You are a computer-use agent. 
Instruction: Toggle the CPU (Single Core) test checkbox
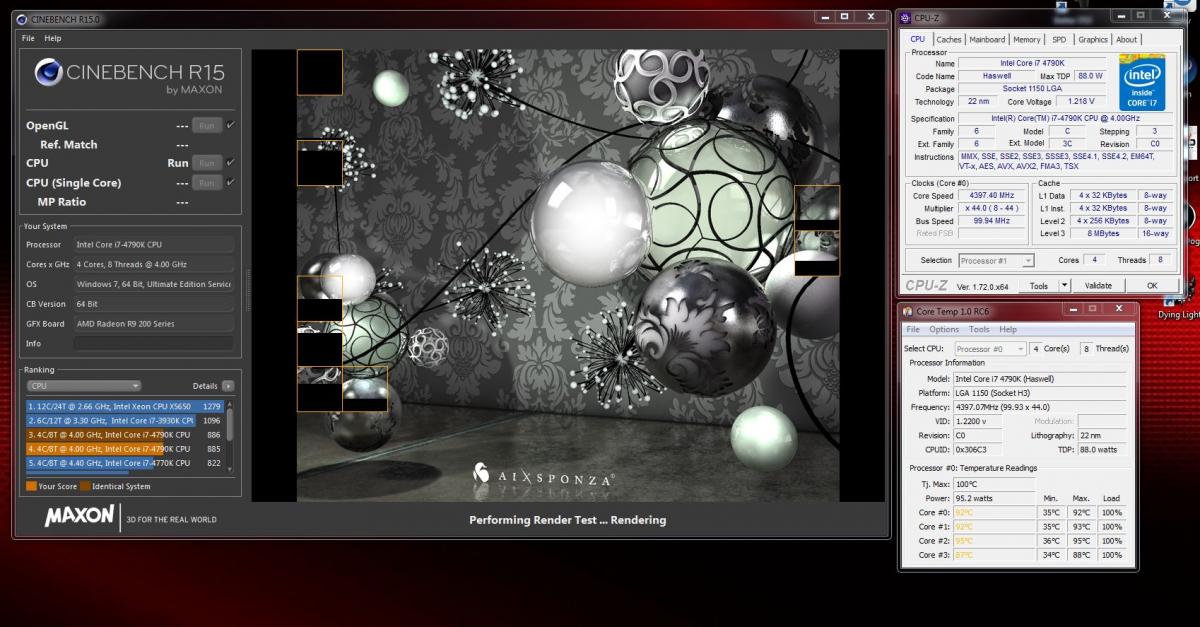point(231,182)
